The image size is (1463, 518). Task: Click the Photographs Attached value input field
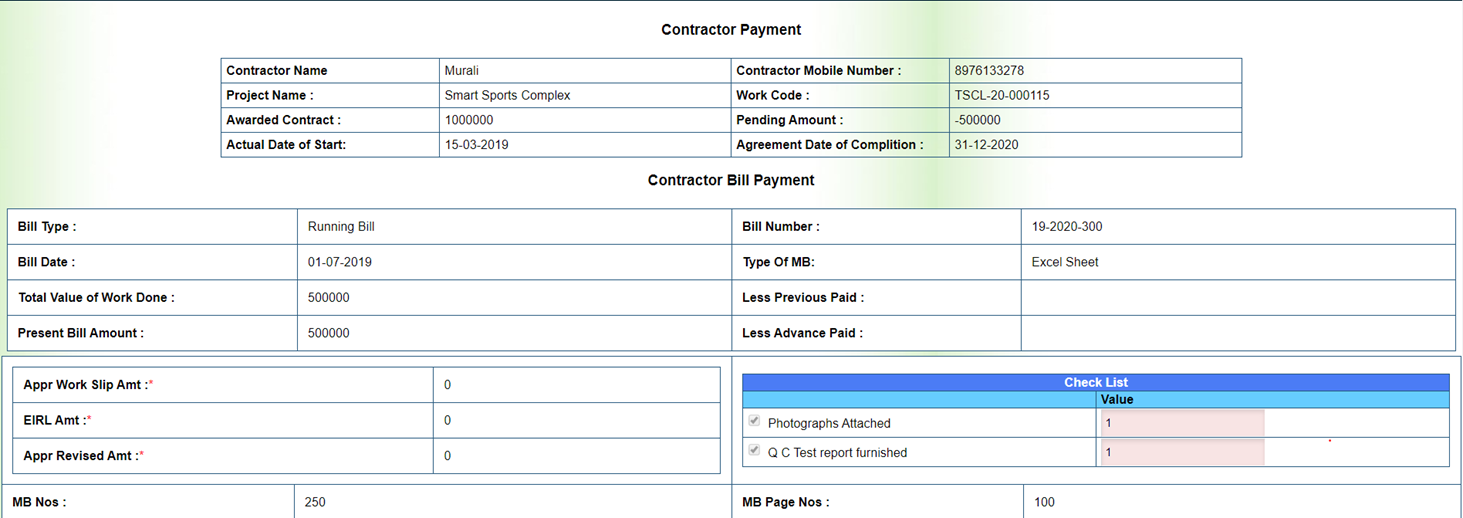click(1181, 423)
